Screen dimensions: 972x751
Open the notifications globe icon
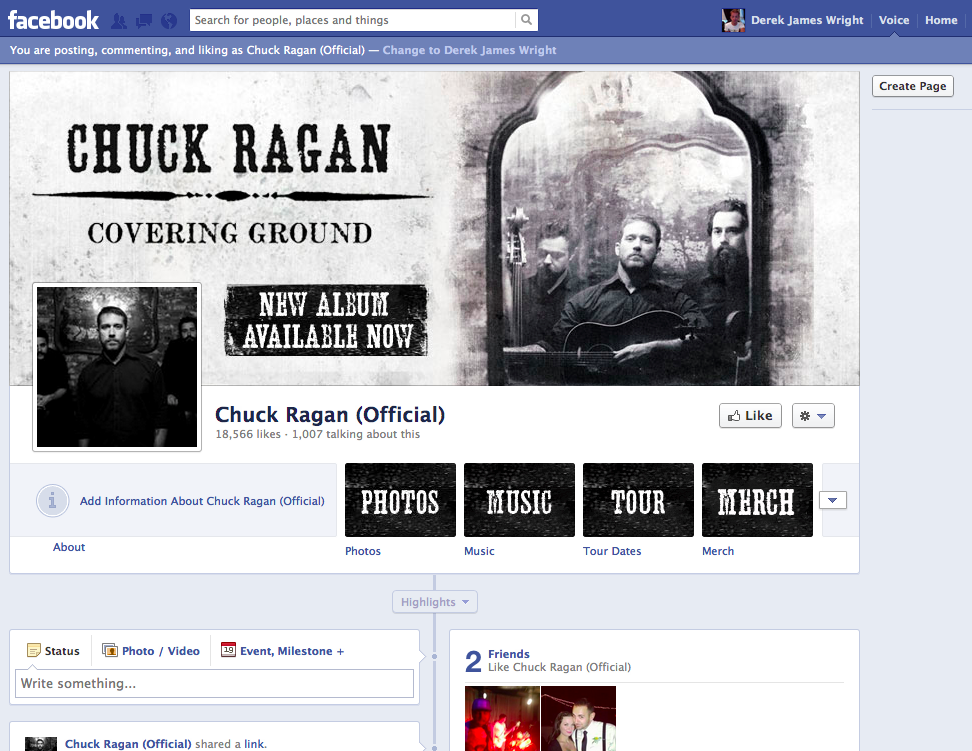(169, 21)
